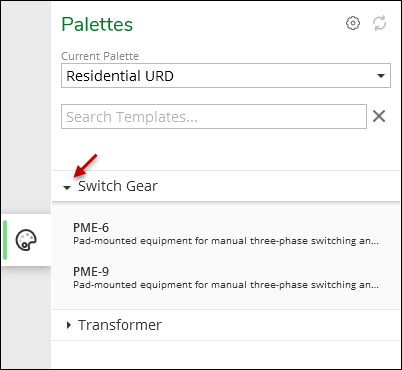This screenshot has height=370, width=402.
Task: Click the Transformer section header label
Action: (x=120, y=325)
